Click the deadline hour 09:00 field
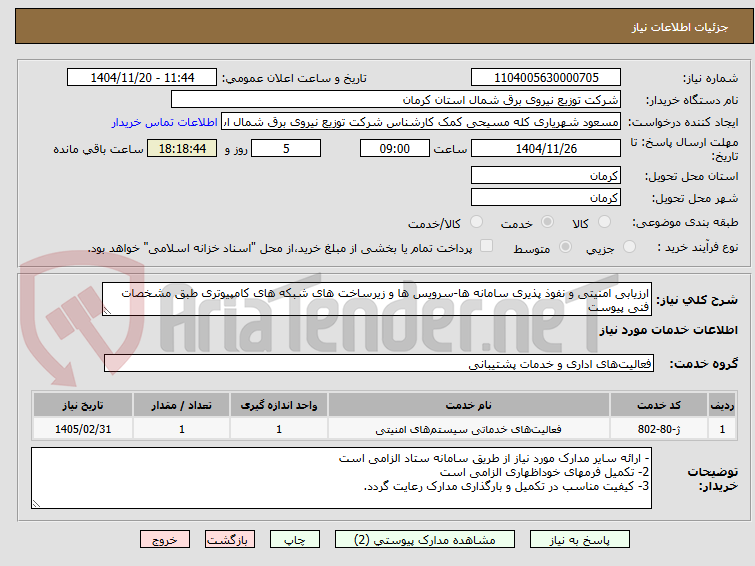 [x=394, y=148]
